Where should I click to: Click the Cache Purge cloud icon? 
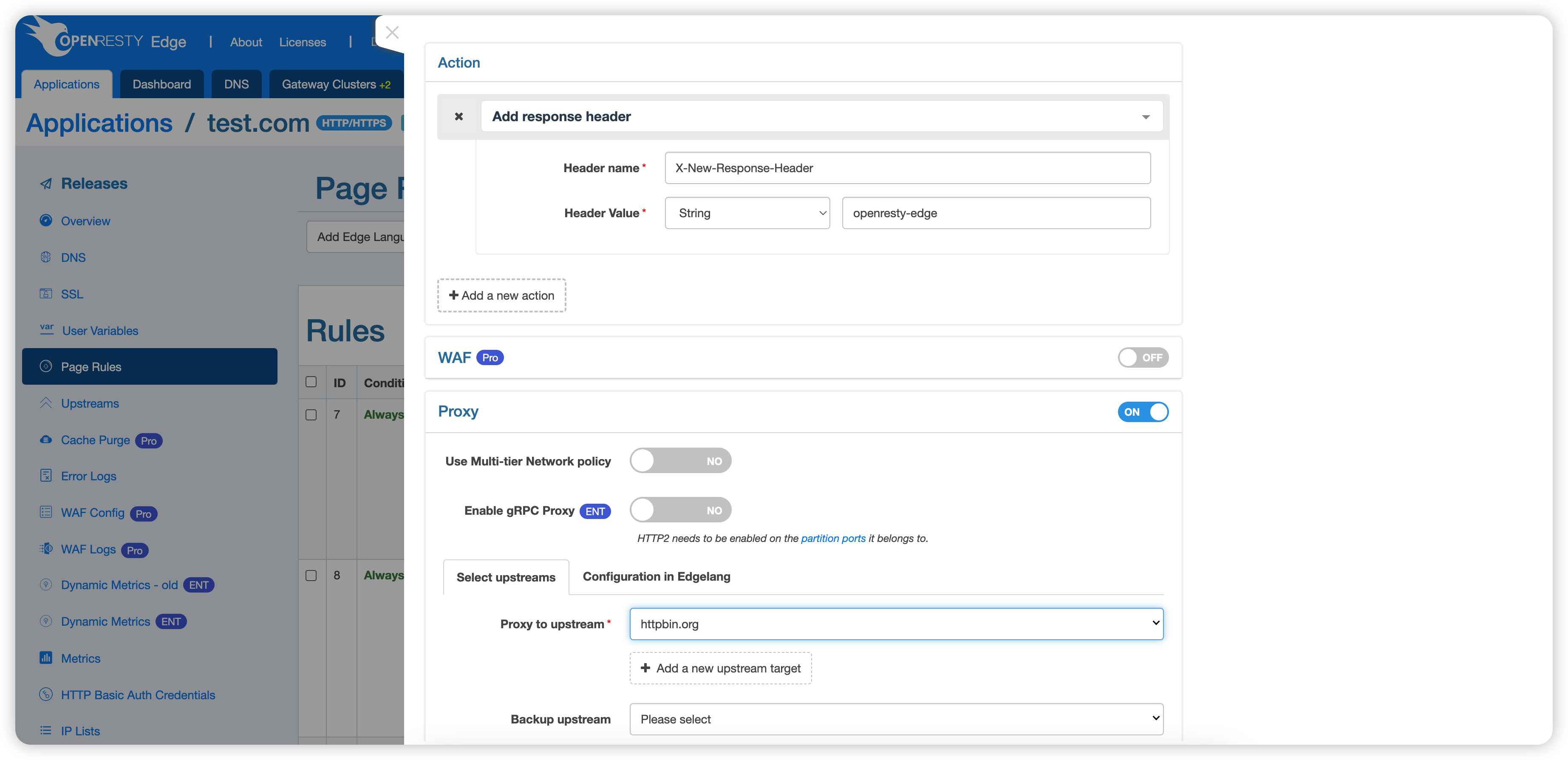tap(45, 439)
